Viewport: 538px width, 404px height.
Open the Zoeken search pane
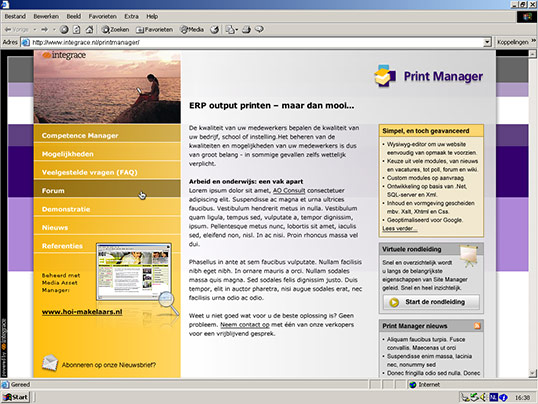click(115, 30)
